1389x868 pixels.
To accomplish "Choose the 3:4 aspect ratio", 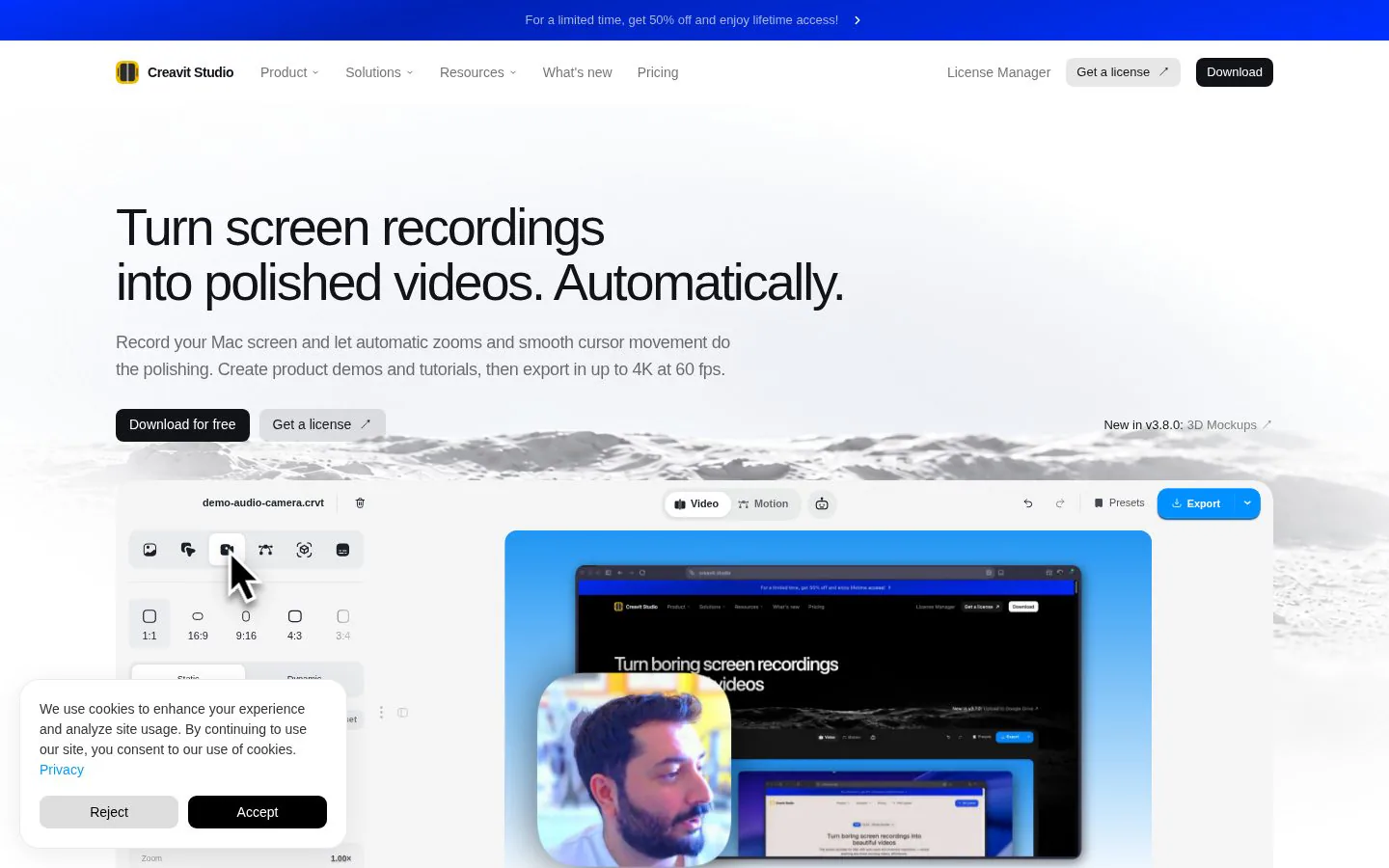I will 342,624.
